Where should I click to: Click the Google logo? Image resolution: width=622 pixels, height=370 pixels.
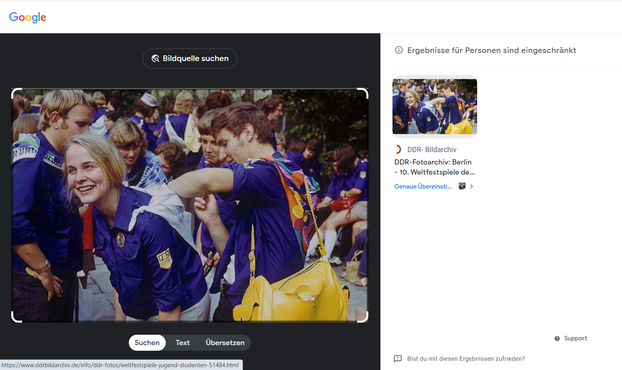tap(27, 17)
